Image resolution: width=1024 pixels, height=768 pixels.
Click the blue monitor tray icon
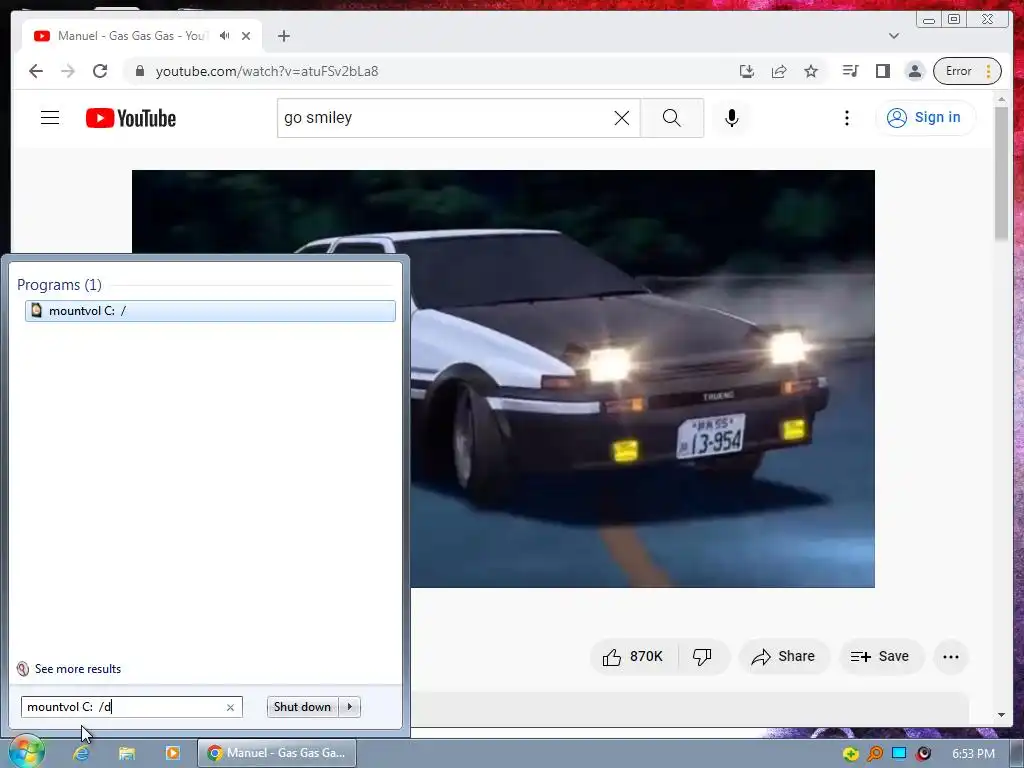tap(899, 754)
